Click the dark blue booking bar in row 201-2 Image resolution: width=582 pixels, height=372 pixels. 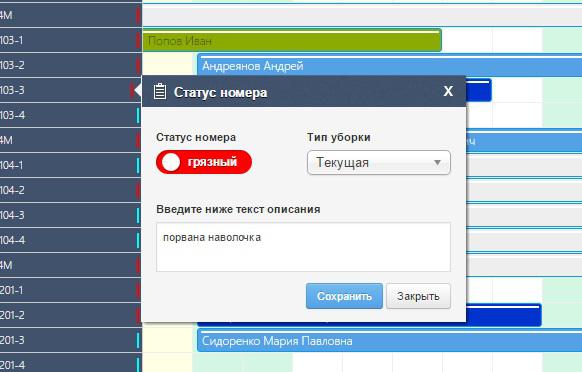(x=504, y=315)
